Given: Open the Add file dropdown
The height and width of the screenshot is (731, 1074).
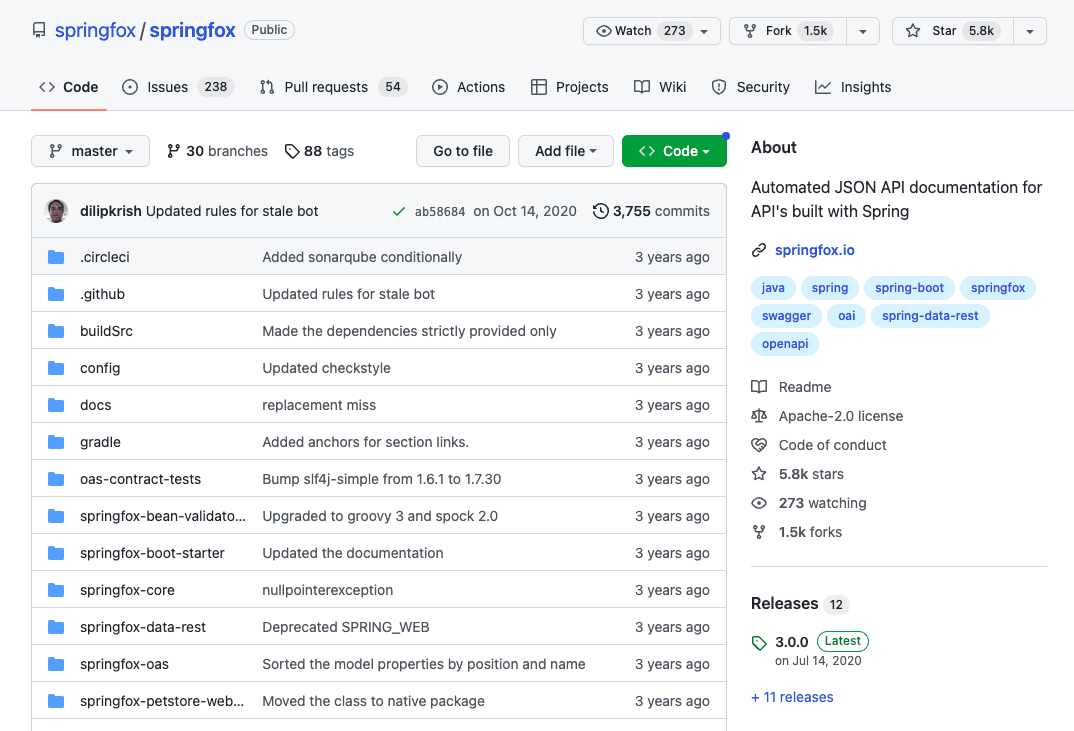Looking at the screenshot, I should [x=565, y=151].
